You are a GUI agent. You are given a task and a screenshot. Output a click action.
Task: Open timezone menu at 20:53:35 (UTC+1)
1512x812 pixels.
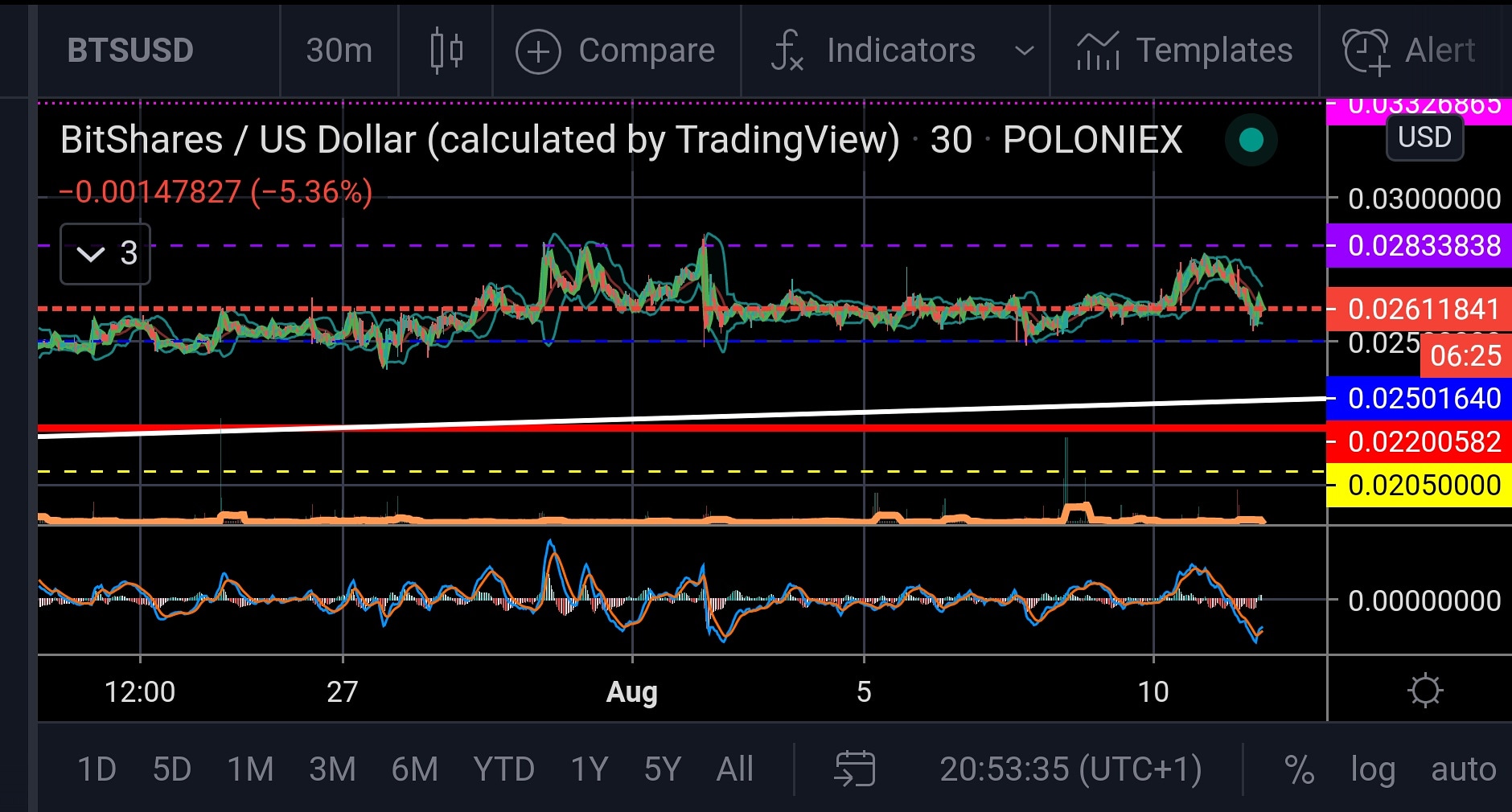pyautogui.click(x=1070, y=769)
